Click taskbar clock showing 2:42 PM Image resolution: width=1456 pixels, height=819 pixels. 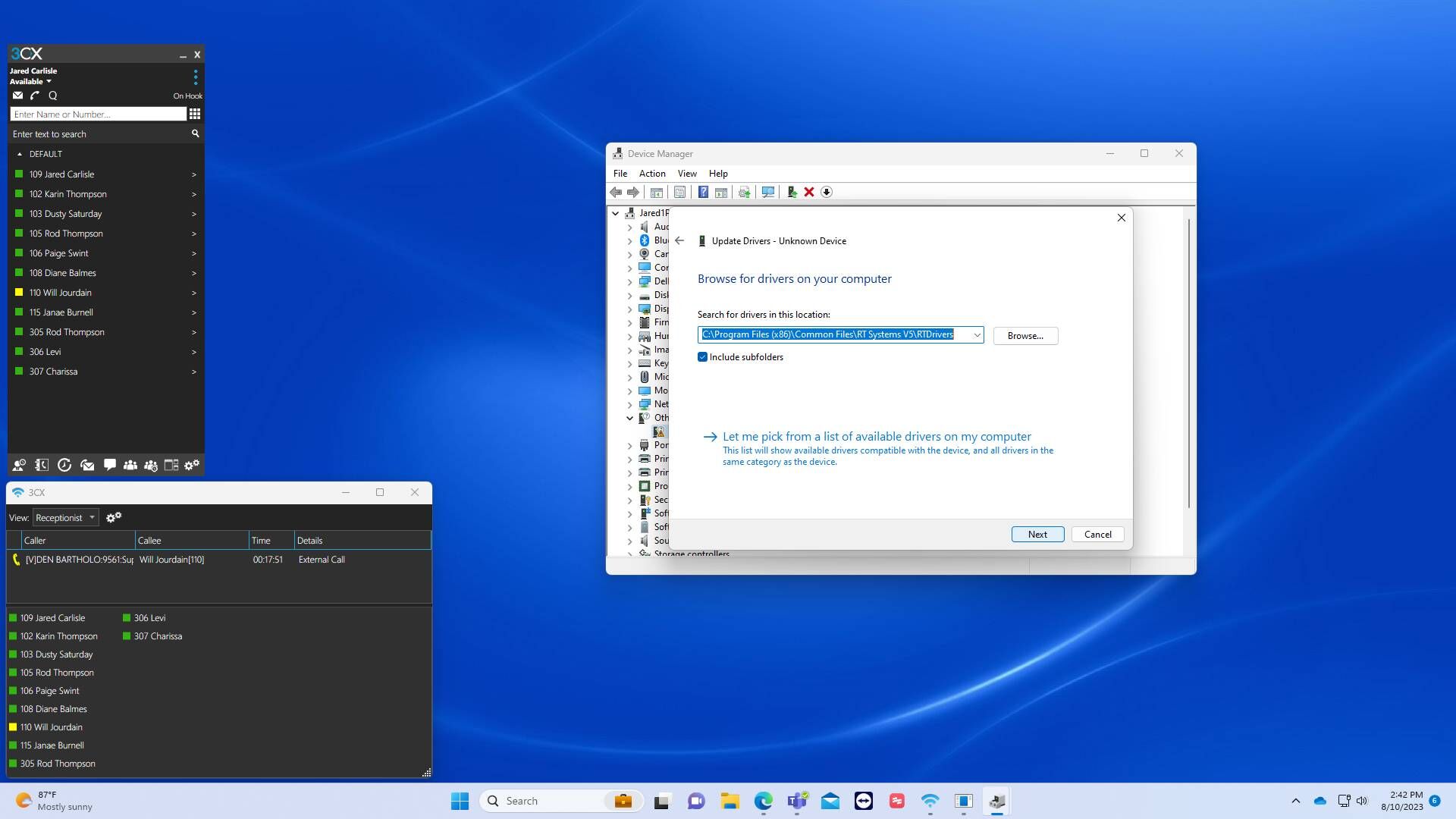tap(1401, 801)
